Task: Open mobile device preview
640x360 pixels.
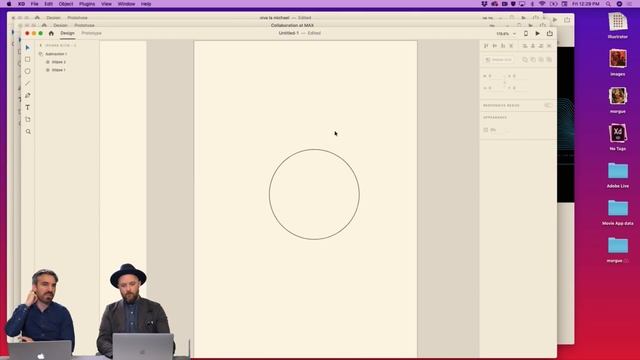Action: coord(526,33)
